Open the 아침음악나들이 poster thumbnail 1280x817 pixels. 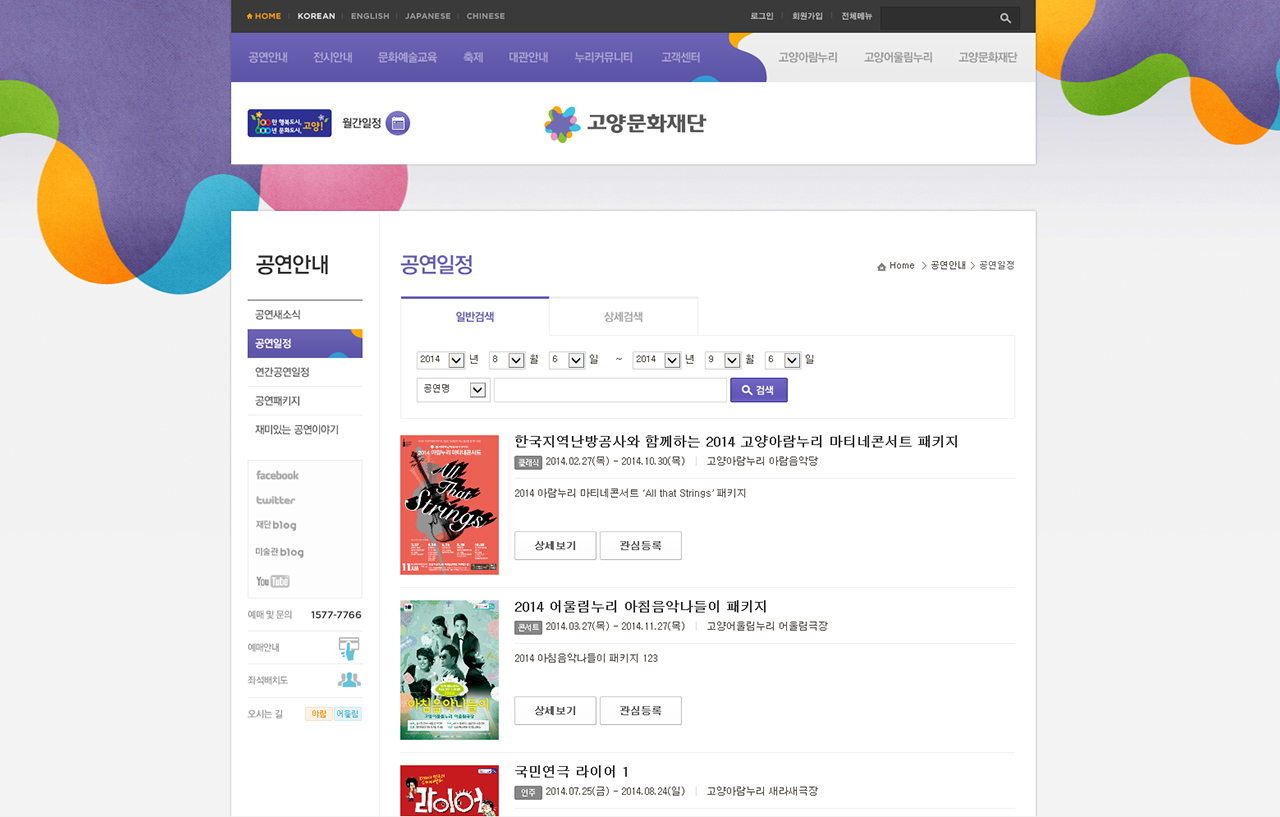click(x=449, y=670)
